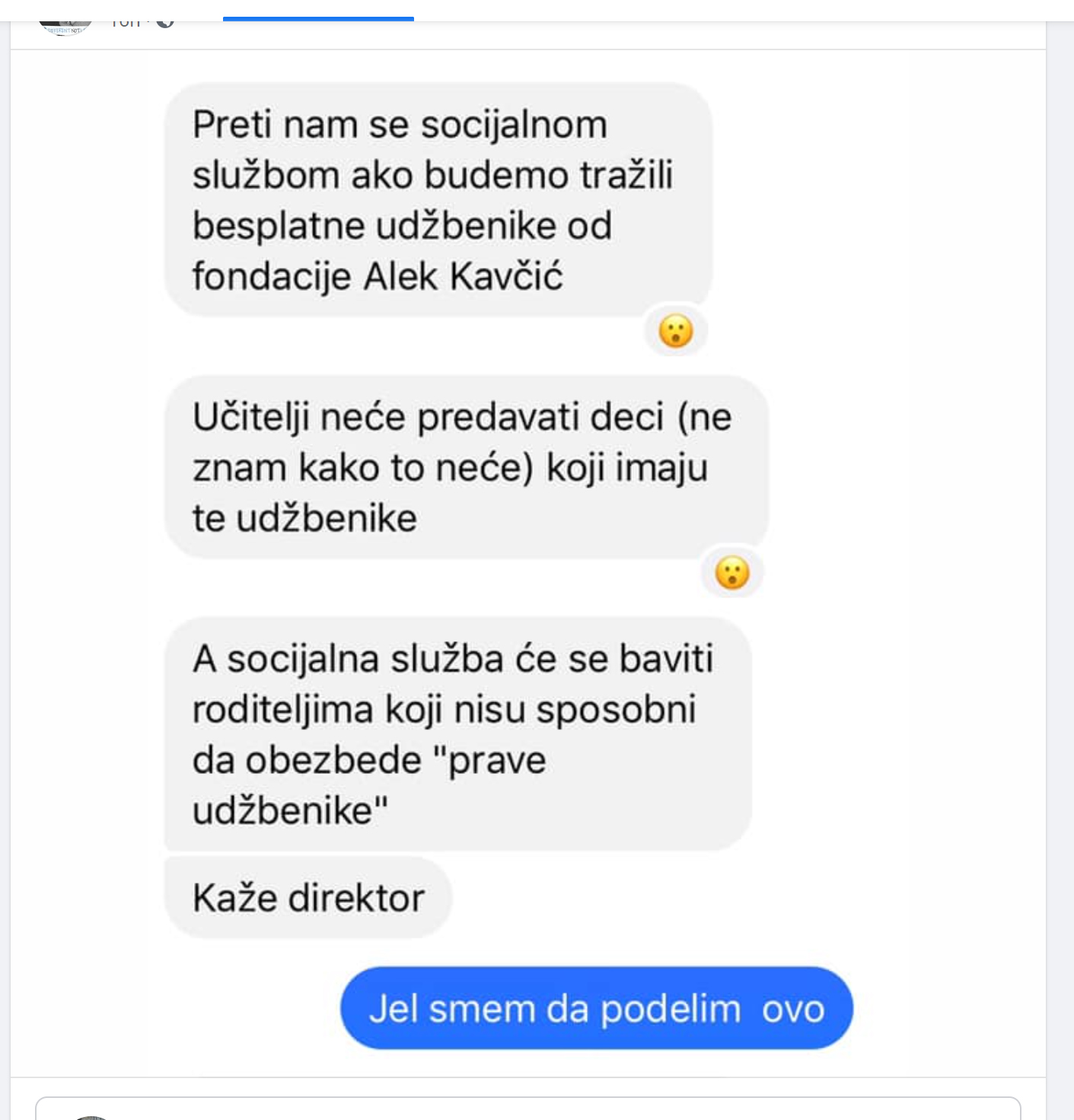Viewport: 1074px width, 1120px height.
Task: Click the message starting 'Preti nam se socijalnom'
Action: 438,199
